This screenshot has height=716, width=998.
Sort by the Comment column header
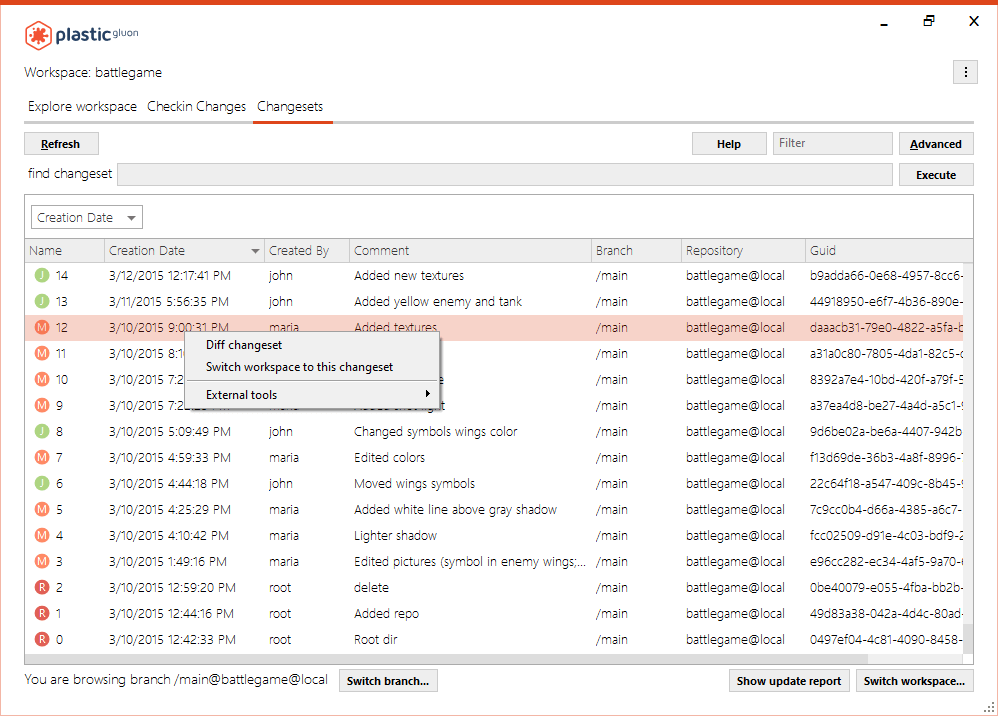pos(470,251)
